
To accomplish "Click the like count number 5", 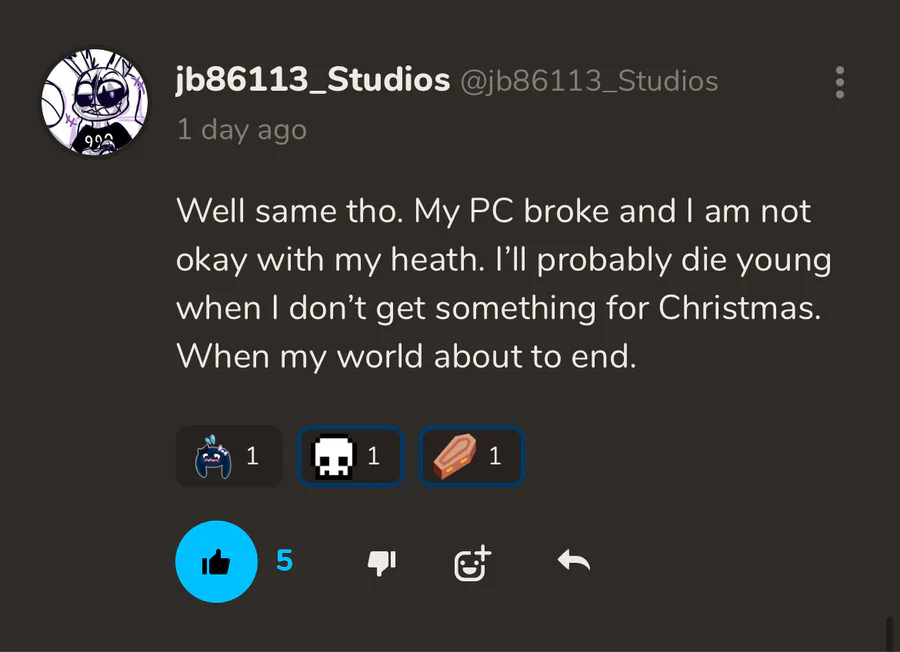I will pyautogui.click(x=285, y=561).
